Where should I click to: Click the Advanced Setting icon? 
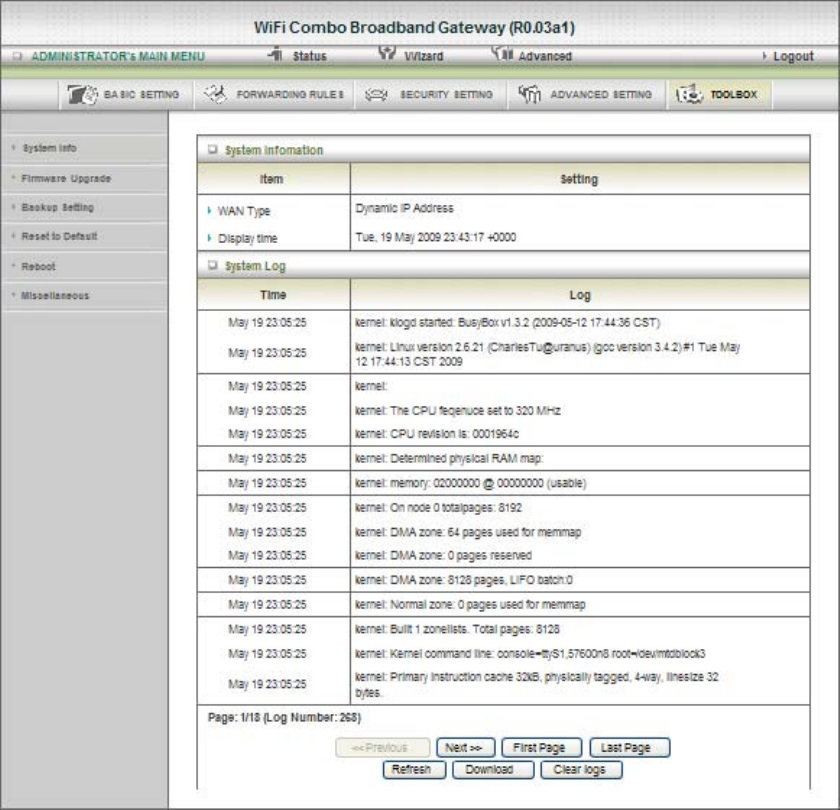coord(529,94)
